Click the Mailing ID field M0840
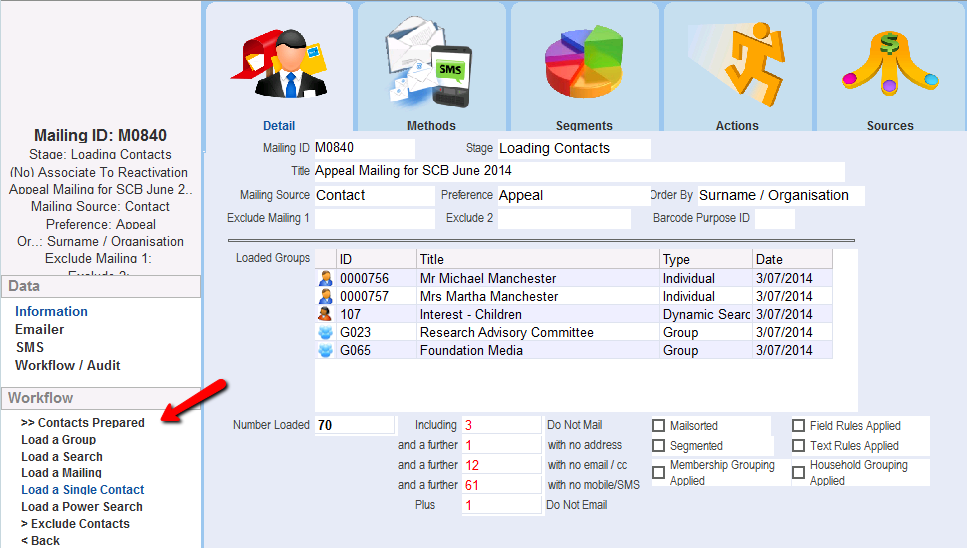This screenshot has height=548, width=967. tap(364, 148)
